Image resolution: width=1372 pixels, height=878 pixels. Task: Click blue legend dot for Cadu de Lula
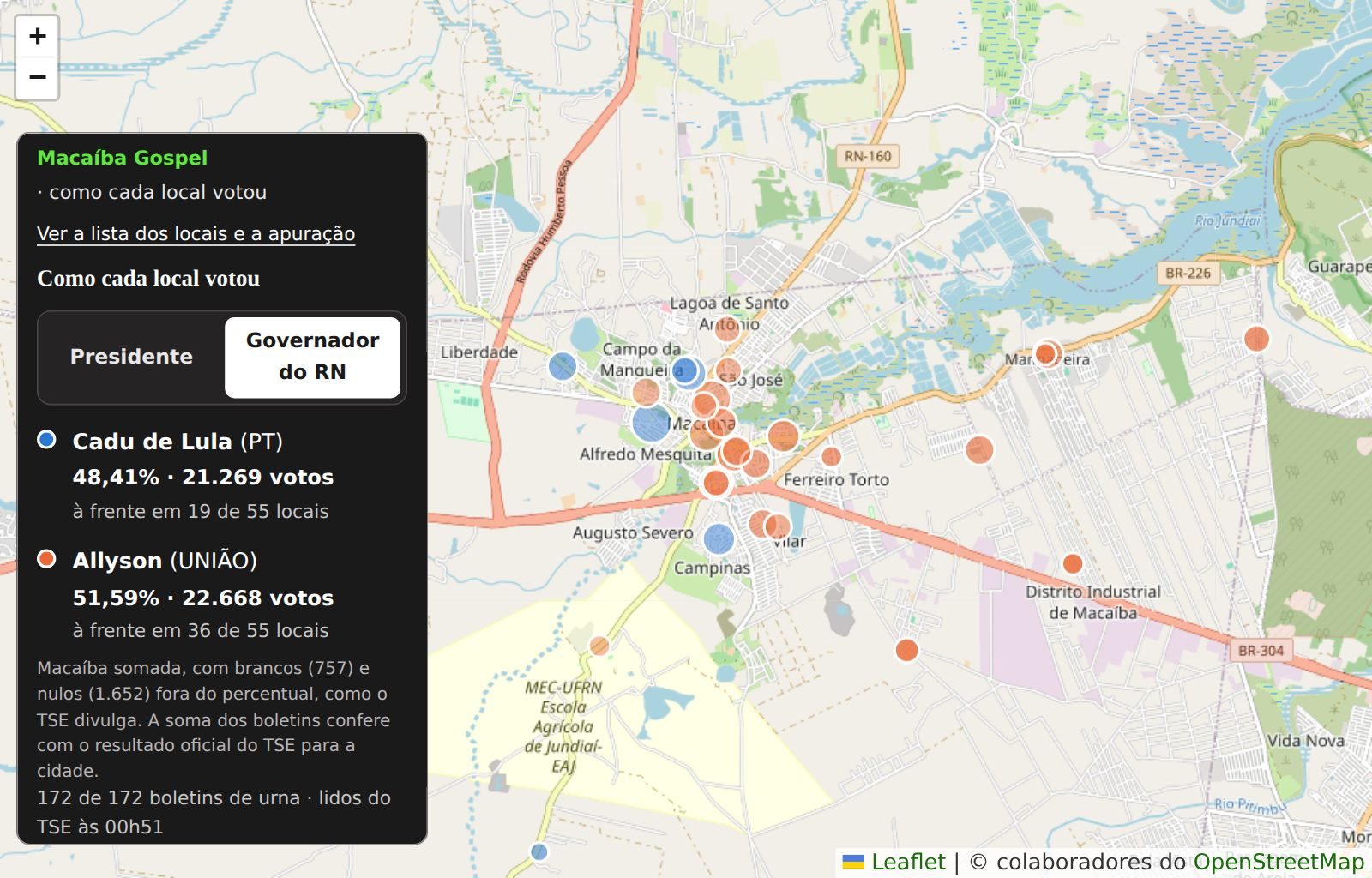point(46,440)
